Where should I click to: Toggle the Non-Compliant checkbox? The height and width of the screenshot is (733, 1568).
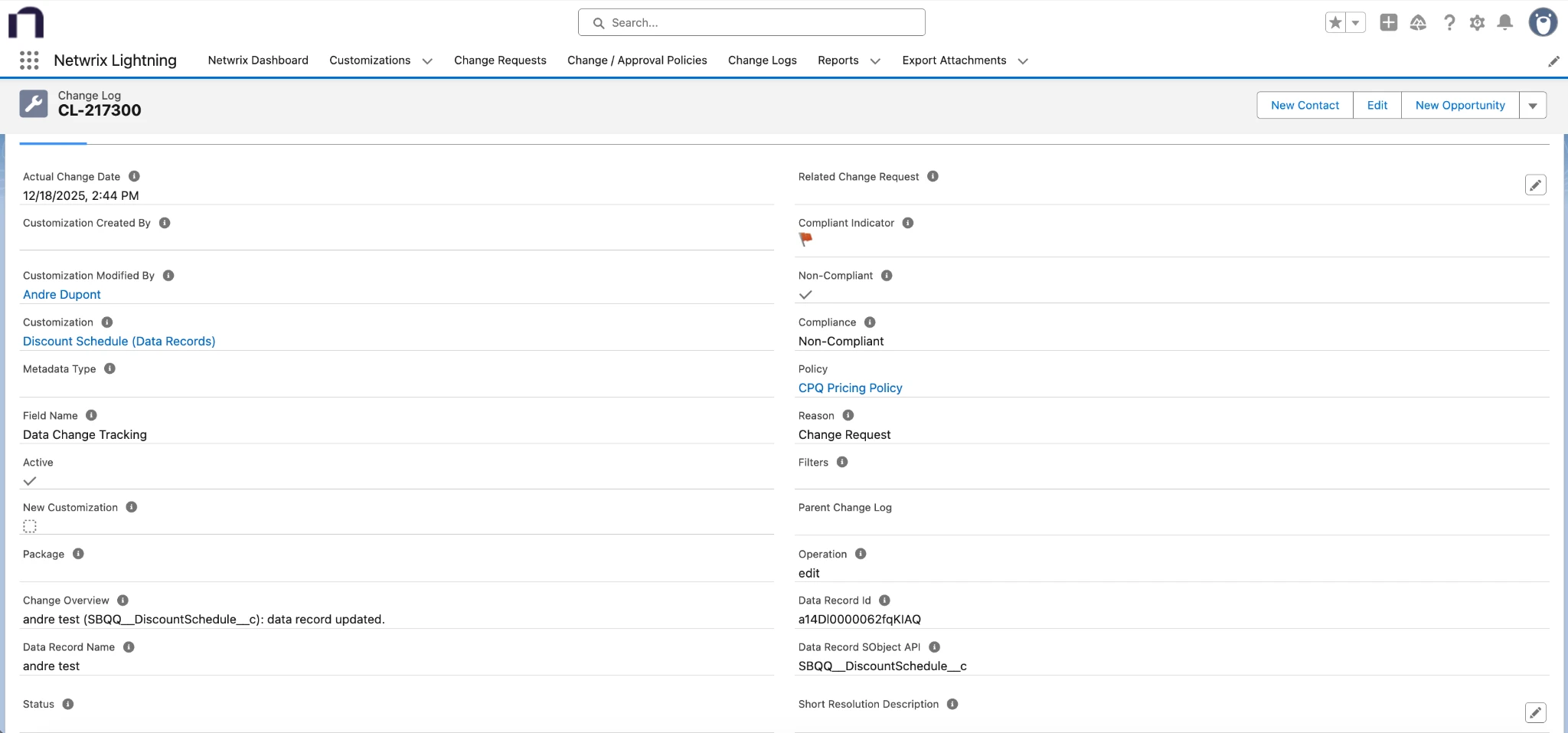805,295
